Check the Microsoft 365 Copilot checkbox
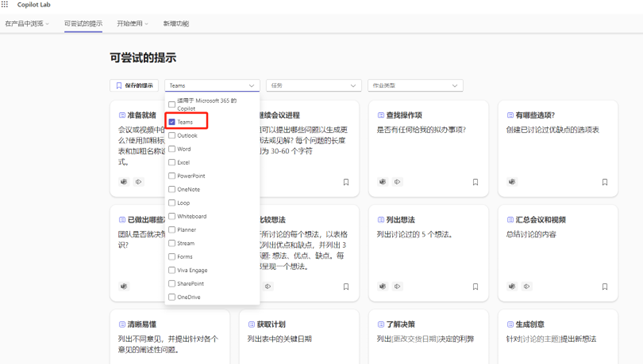 click(172, 105)
